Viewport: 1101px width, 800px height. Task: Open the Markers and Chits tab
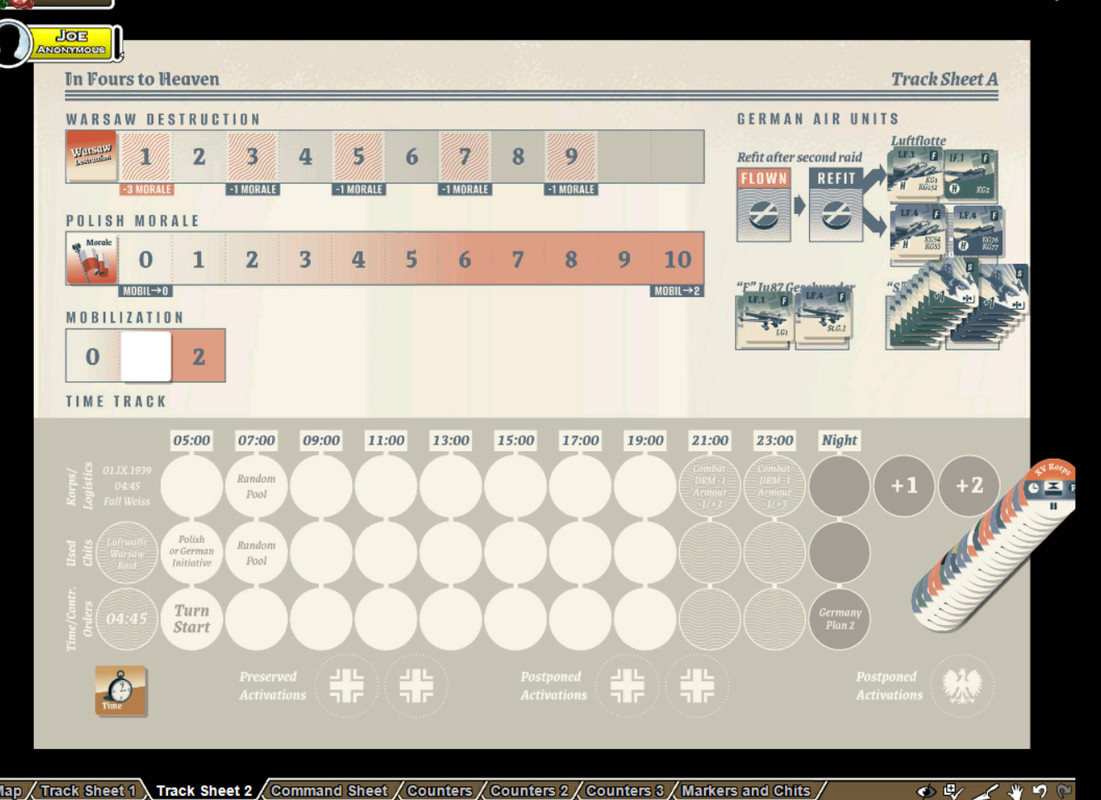(746, 791)
